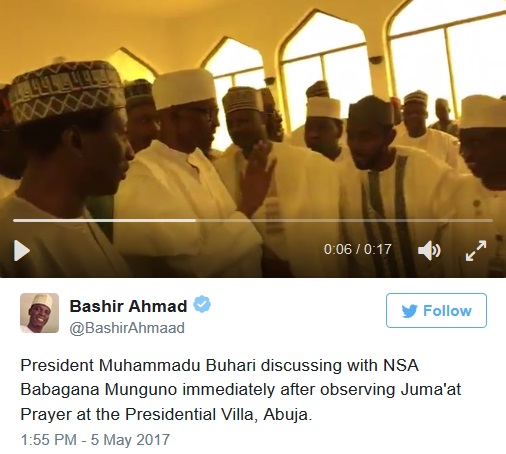506x454 pixels.
Task: Click the Twitter bird icon in Follow button
Action: [409, 311]
